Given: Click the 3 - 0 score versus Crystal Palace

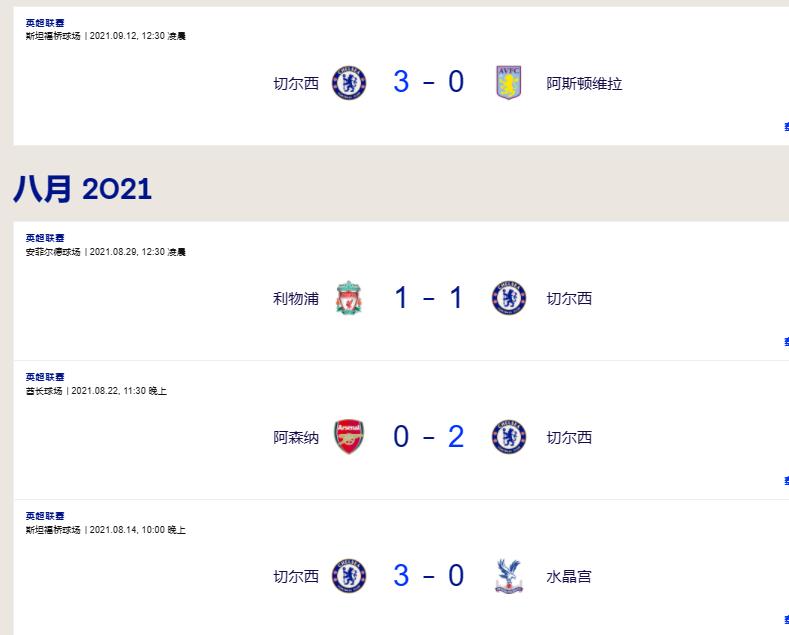Looking at the screenshot, I should [x=429, y=576].
